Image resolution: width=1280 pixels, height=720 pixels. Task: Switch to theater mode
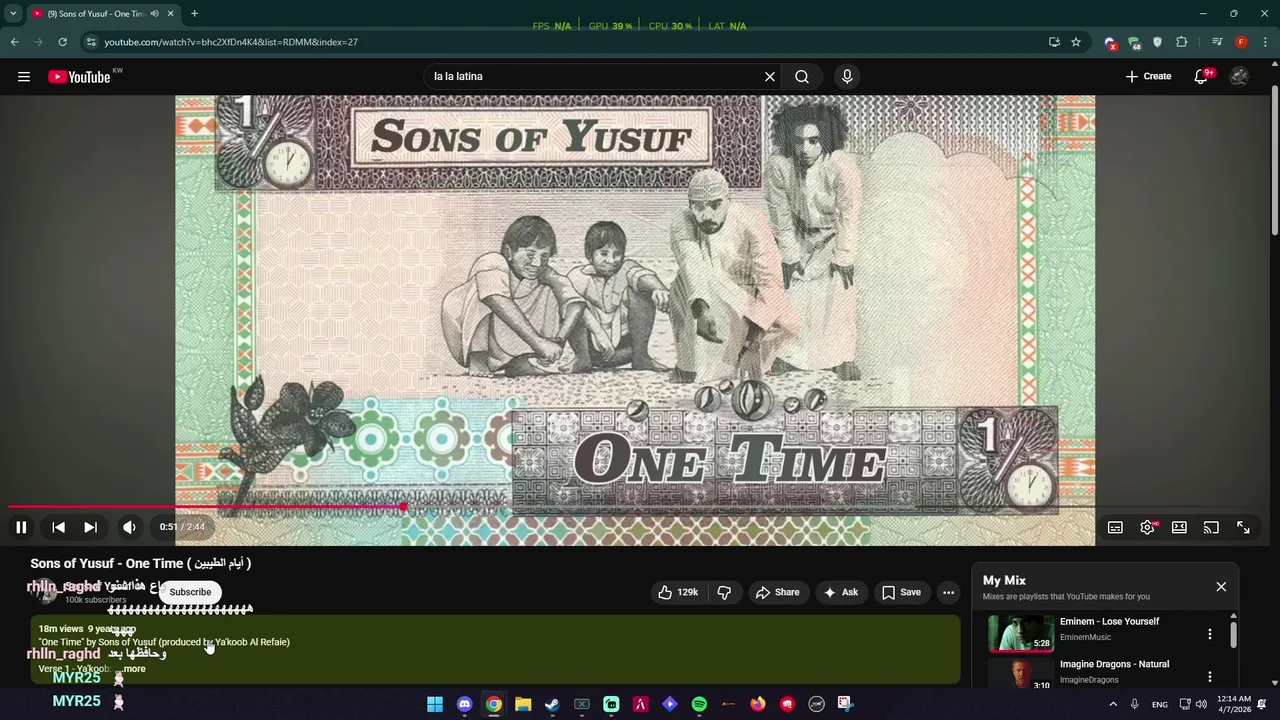1179,527
